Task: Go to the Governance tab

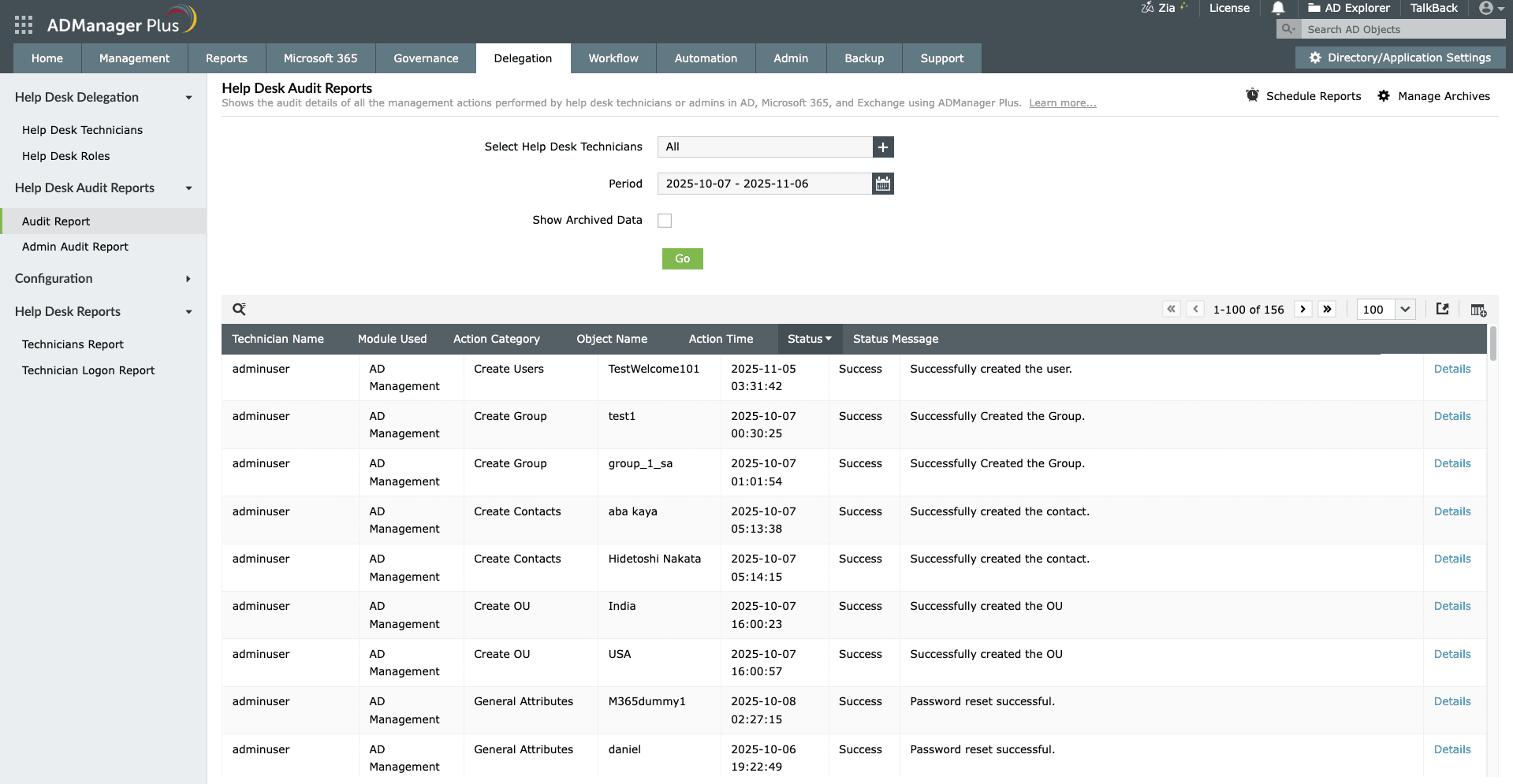Action: point(426,58)
